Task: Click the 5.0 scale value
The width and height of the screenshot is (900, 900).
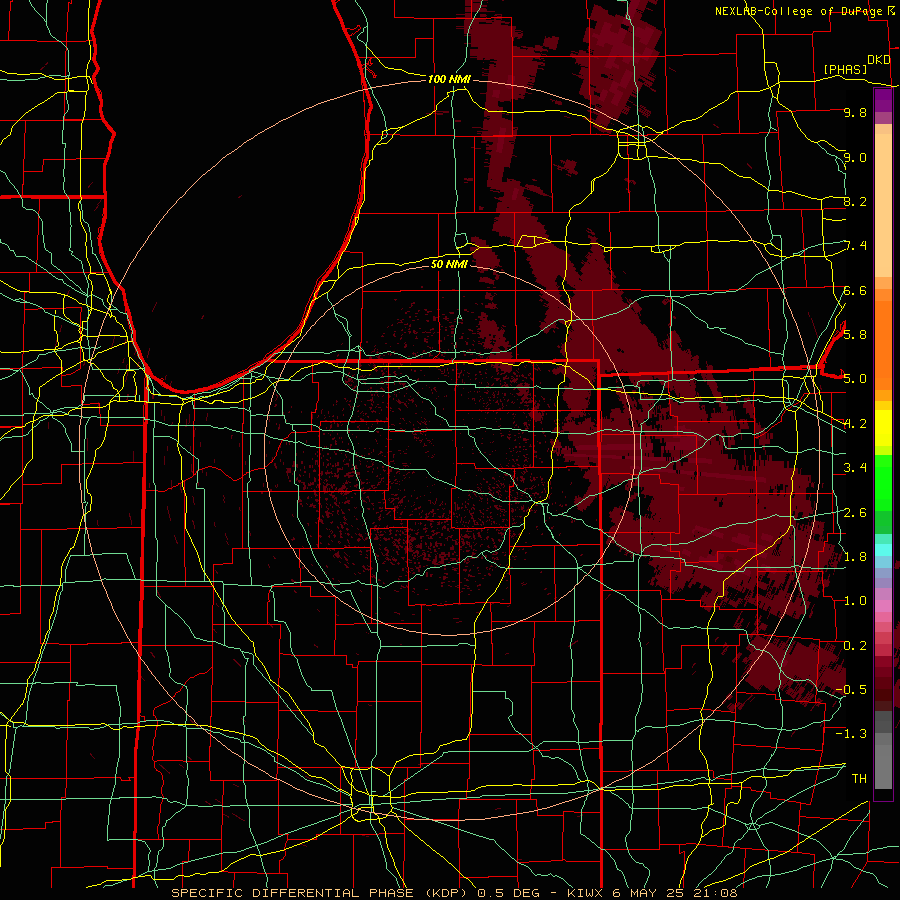Action: pos(855,379)
